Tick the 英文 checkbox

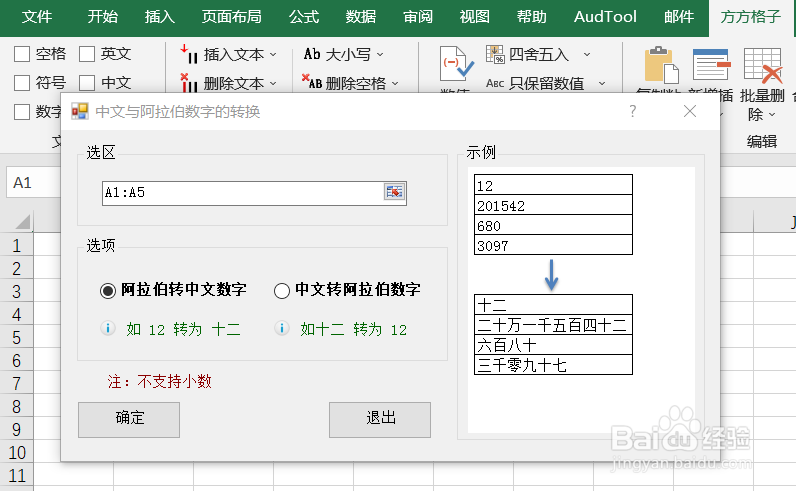[87, 54]
